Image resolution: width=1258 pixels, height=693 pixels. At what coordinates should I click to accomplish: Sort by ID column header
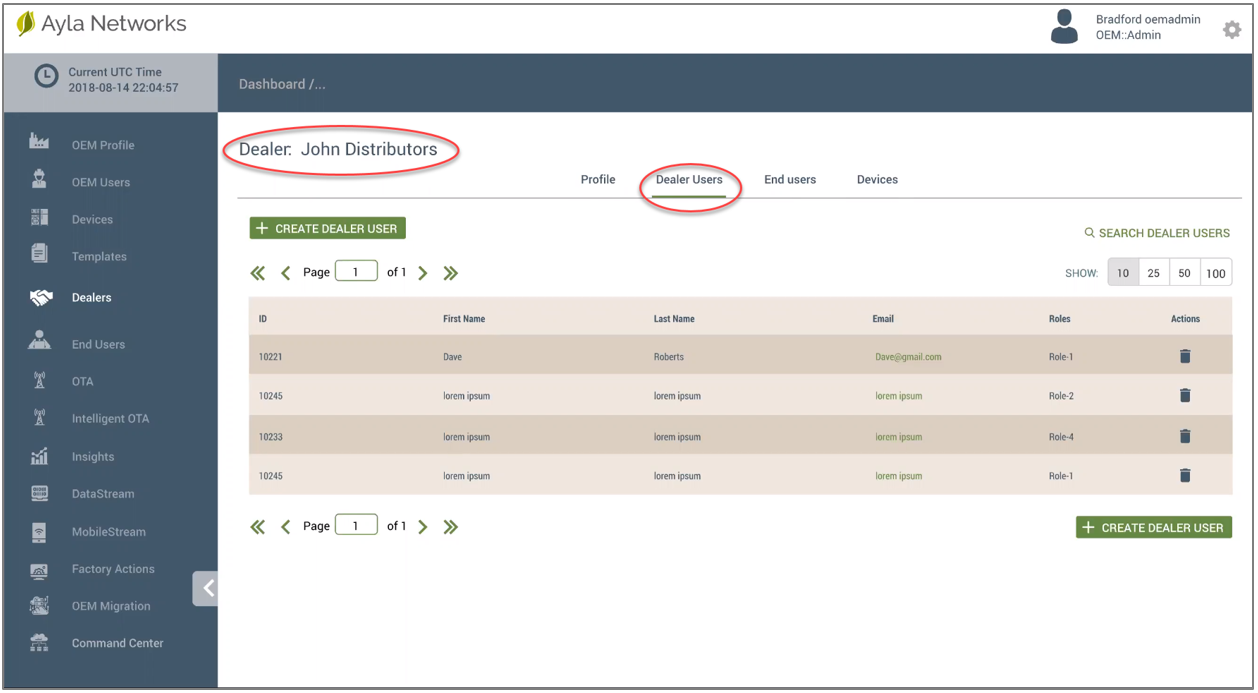tap(263, 319)
